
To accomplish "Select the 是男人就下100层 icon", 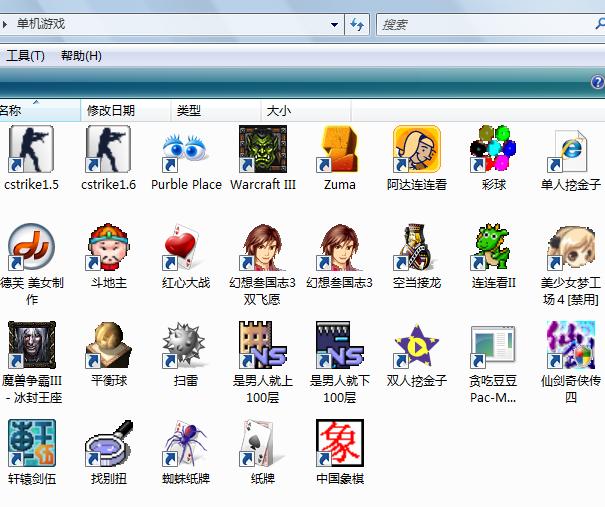I will (340, 345).
